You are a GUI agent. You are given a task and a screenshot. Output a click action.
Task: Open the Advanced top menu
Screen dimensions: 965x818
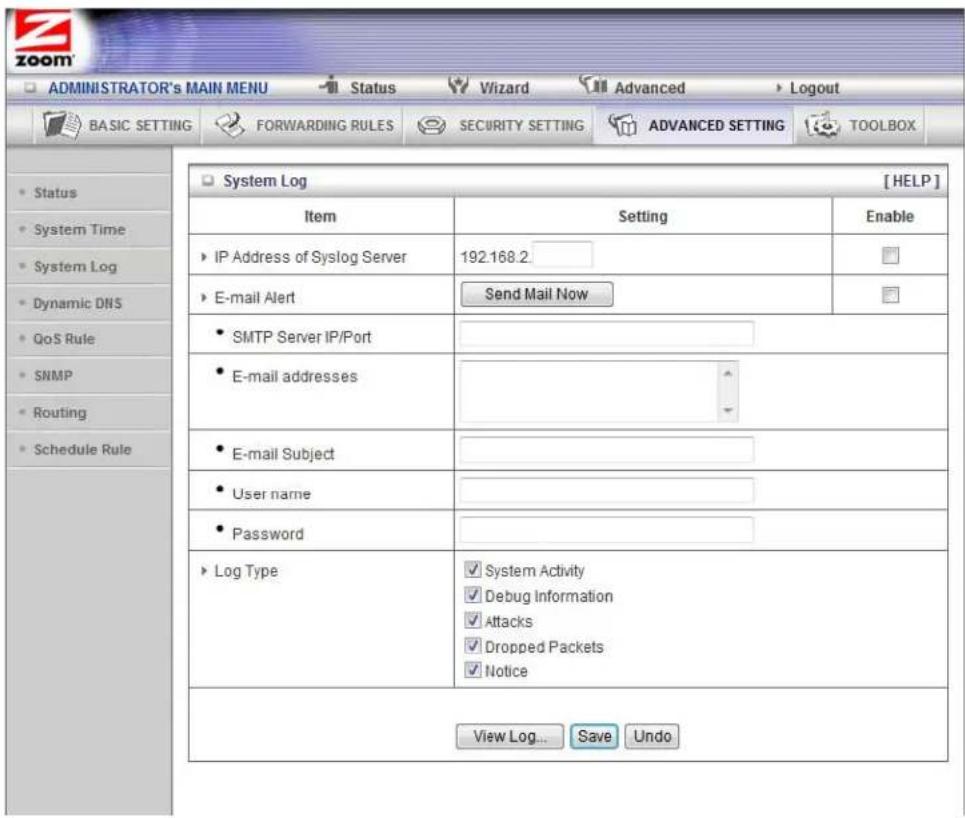click(x=649, y=88)
